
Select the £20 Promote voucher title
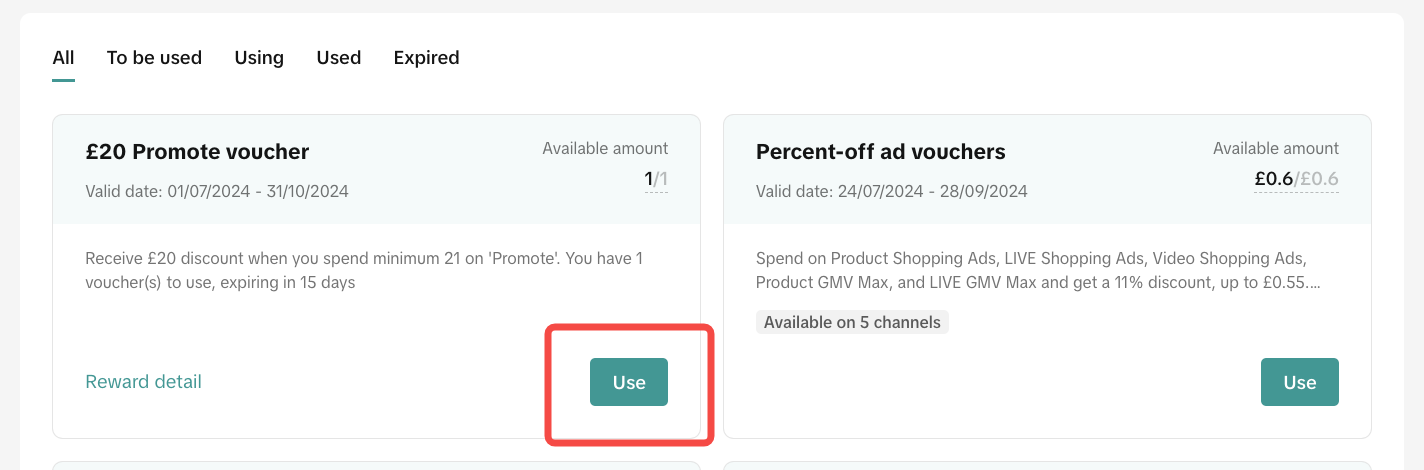click(x=197, y=152)
